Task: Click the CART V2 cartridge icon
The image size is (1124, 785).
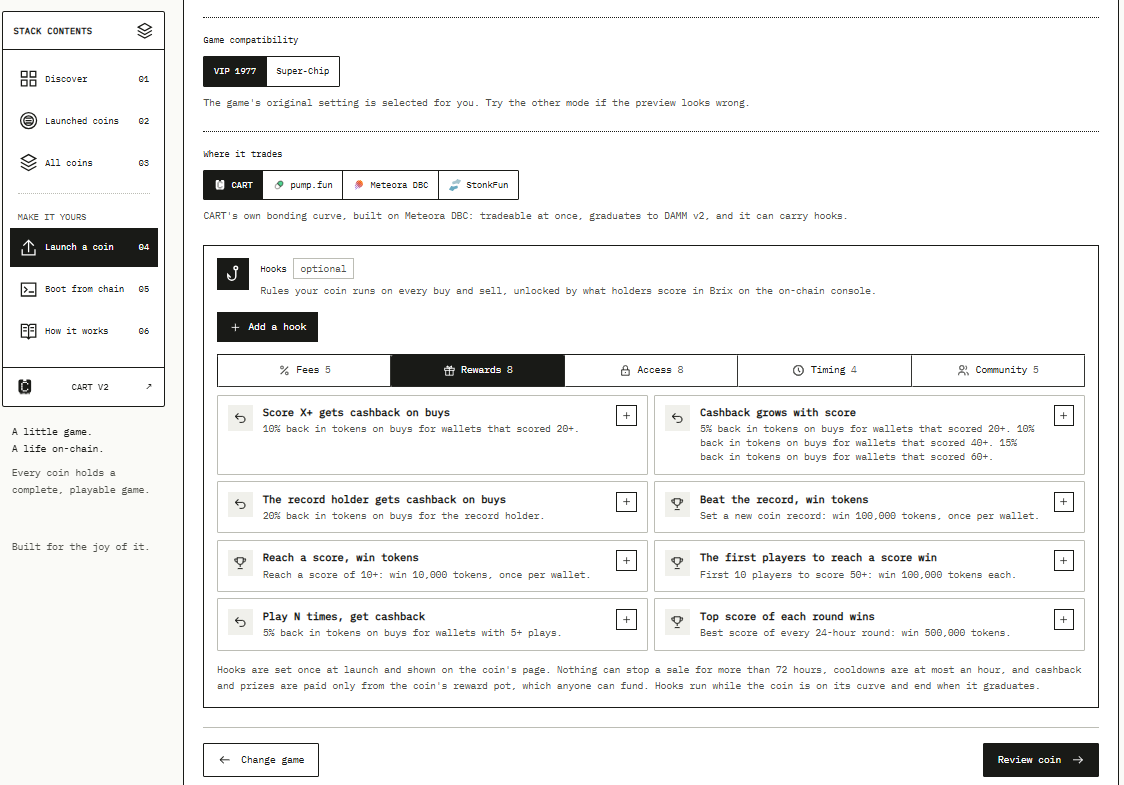Action: (x=24, y=387)
